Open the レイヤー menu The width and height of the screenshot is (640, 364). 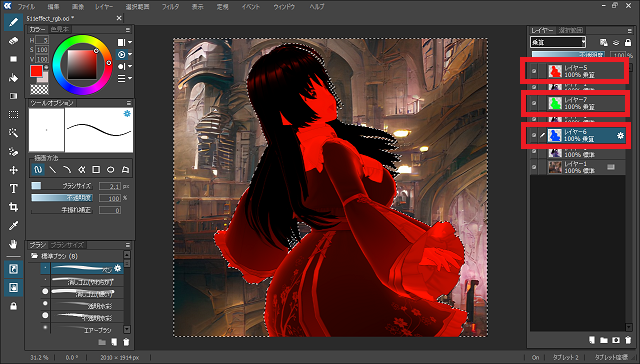tap(104, 7)
